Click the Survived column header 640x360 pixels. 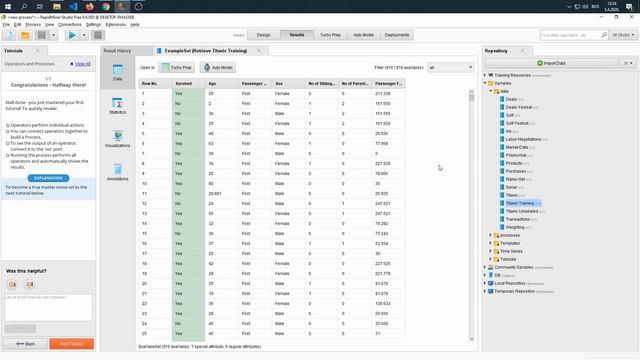tap(188, 83)
